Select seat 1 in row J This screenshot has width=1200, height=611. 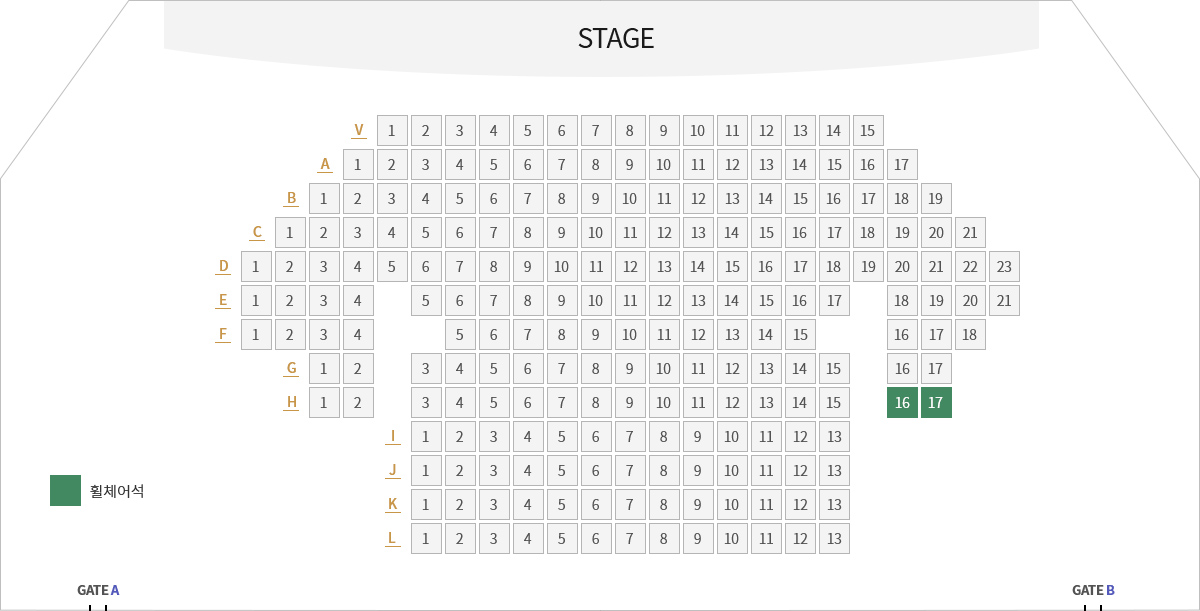[x=426, y=471]
